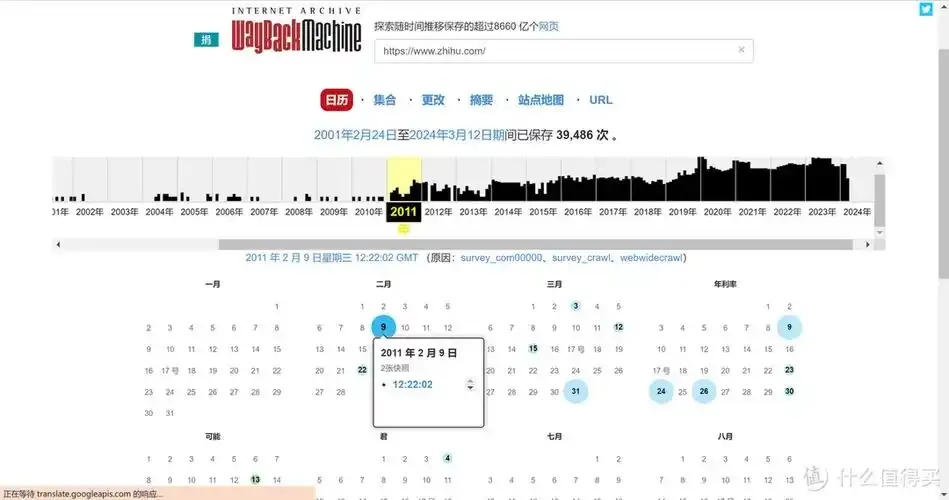949x500 pixels.
Task: Click the Wayback Machine logo
Action: coord(297,30)
